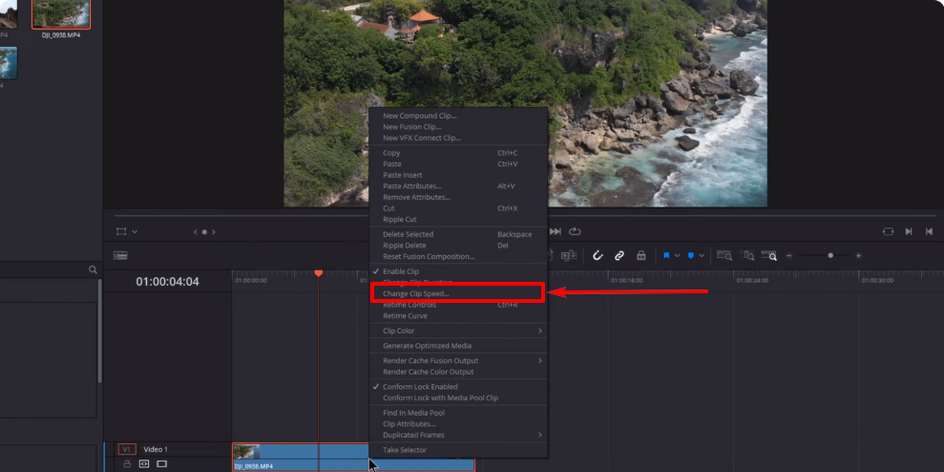Toggle Conform Lock Enabled checkmark

click(458, 387)
